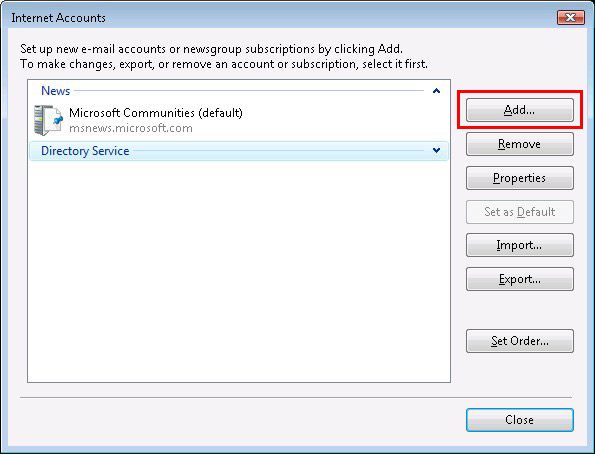
Task: Select the News group header label
Action: tap(55, 91)
